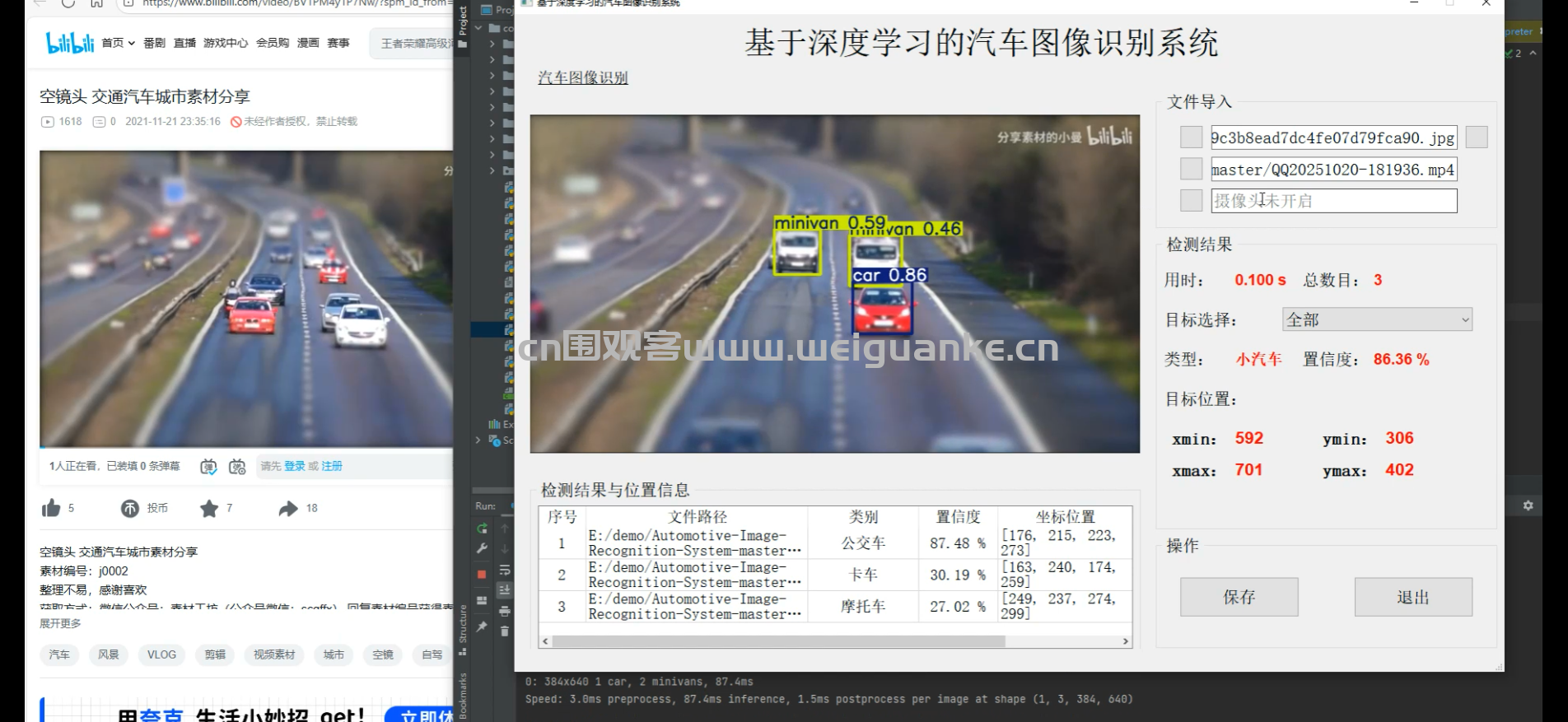Click the share arrow icon
The width and height of the screenshot is (1568, 722).
tap(287, 509)
